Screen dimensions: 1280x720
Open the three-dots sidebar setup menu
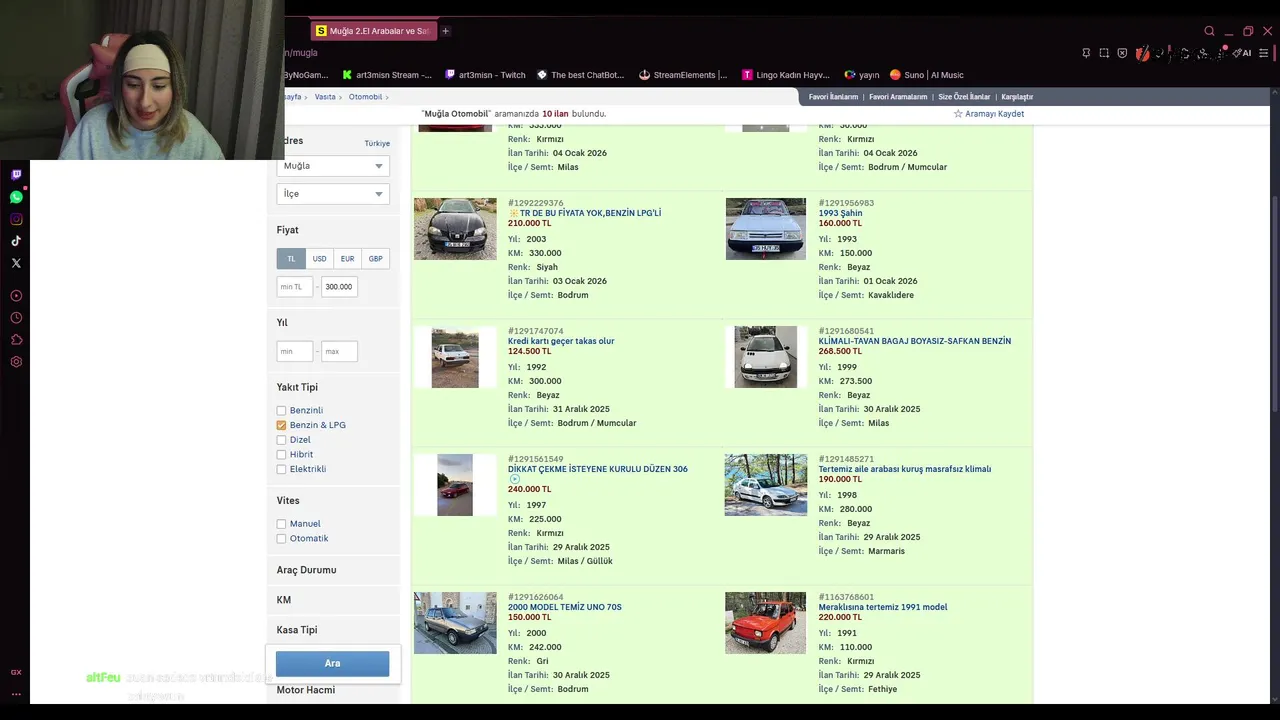16,694
